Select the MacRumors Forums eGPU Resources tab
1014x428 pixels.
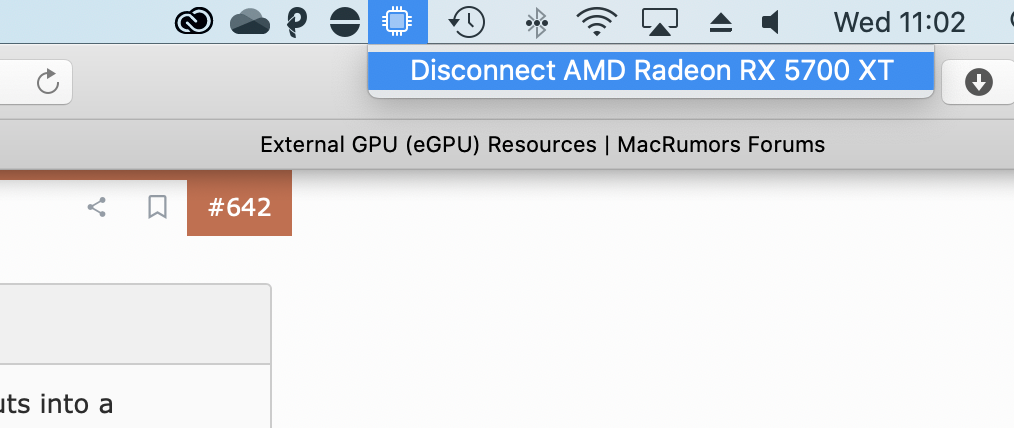pos(542,144)
